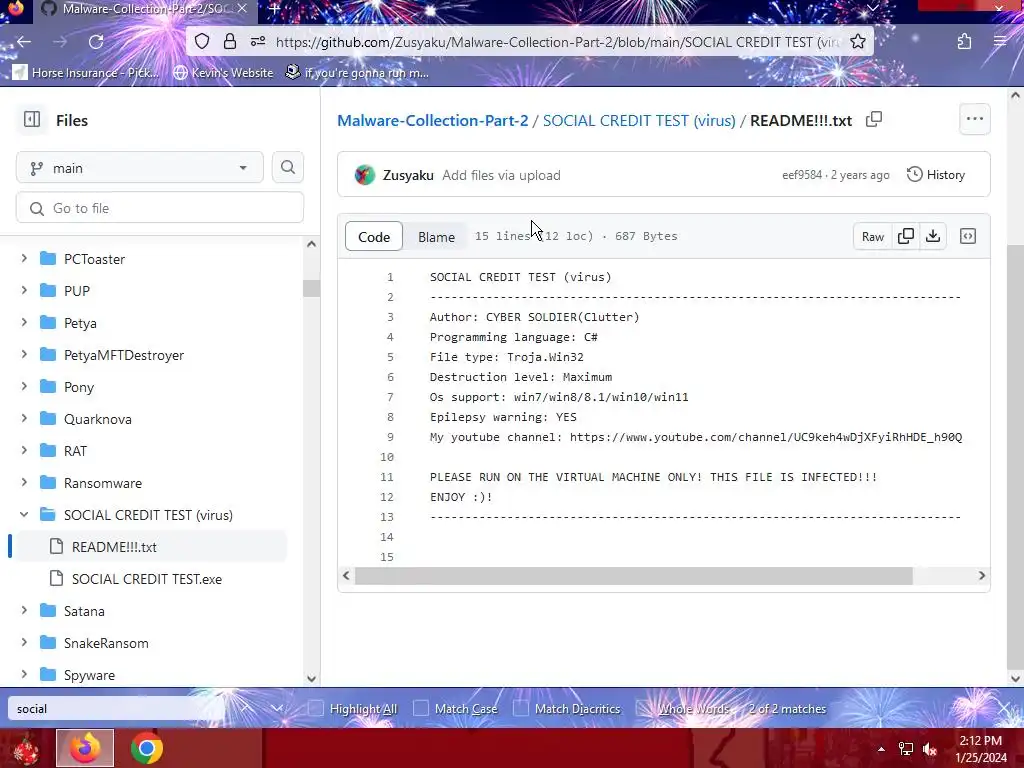Toggle the Match Diacritics checkbox
The width and height of the screenshot is (1024, 768).
521,709
